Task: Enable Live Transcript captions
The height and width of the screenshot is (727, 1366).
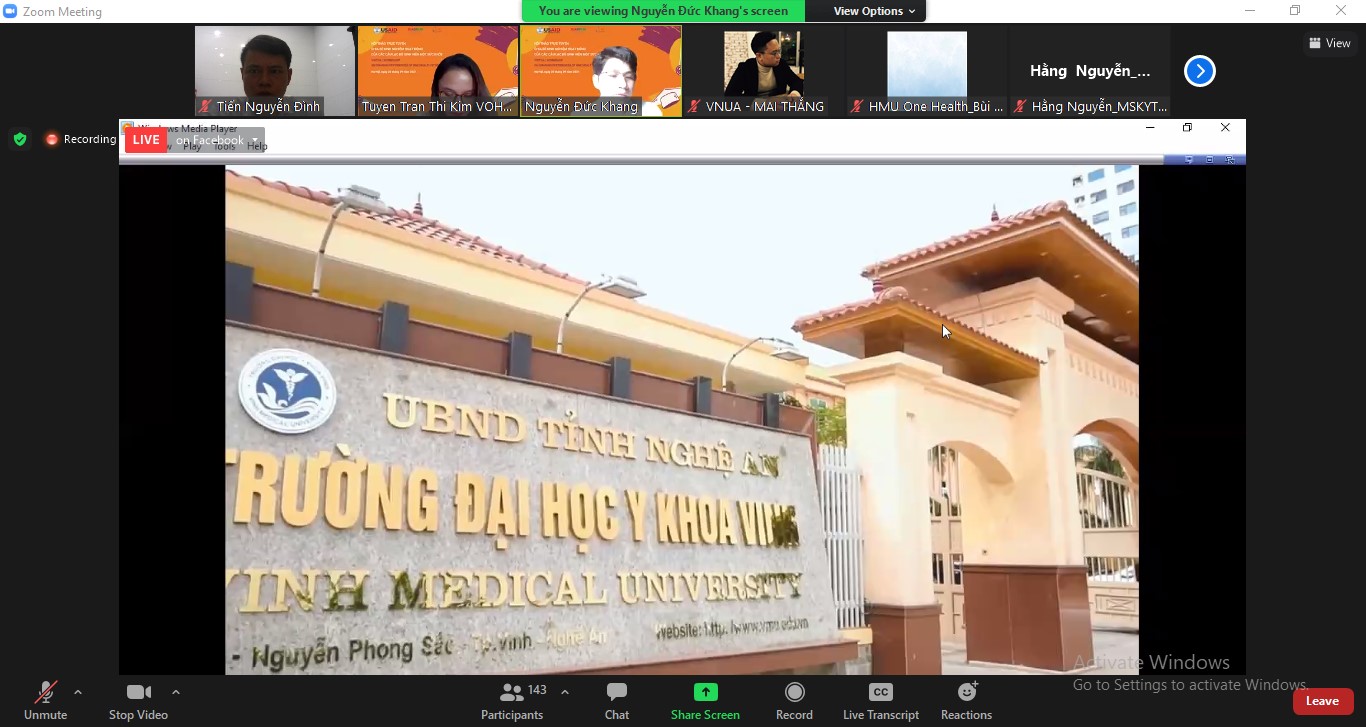Action: 880,701
